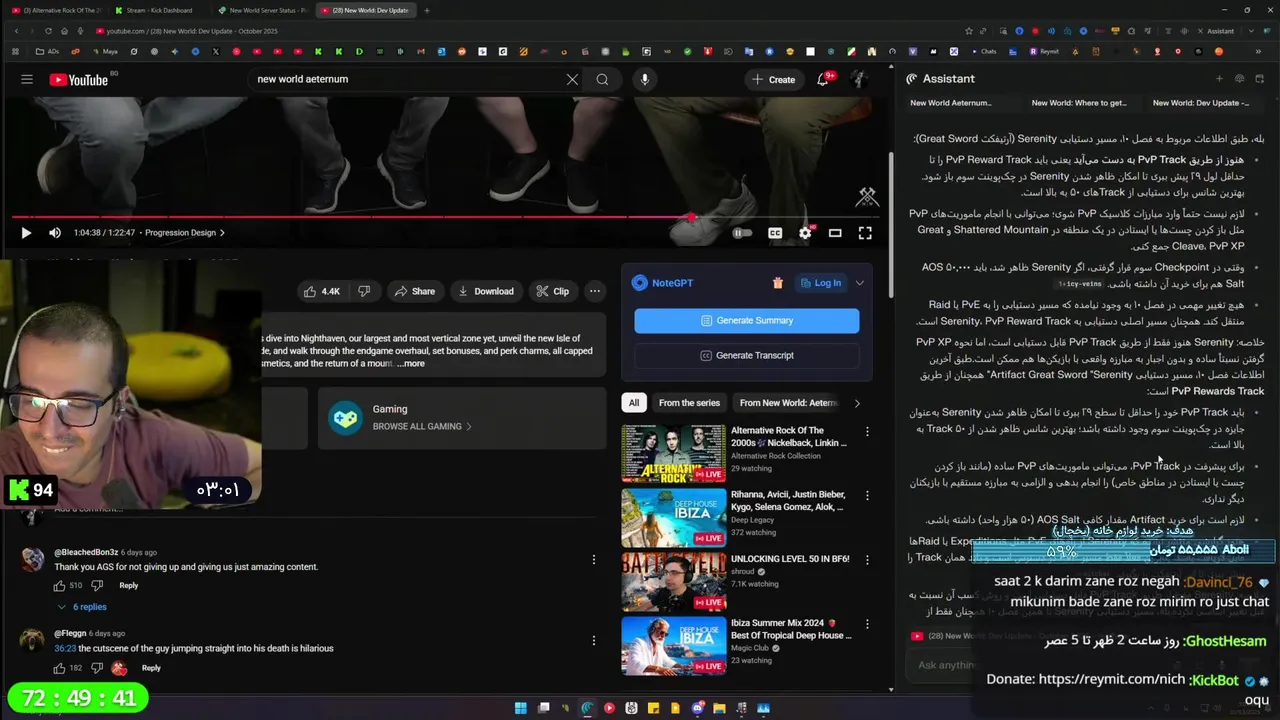
Task: Reply to BleachedBon3z comment
Action: (129, 586)
